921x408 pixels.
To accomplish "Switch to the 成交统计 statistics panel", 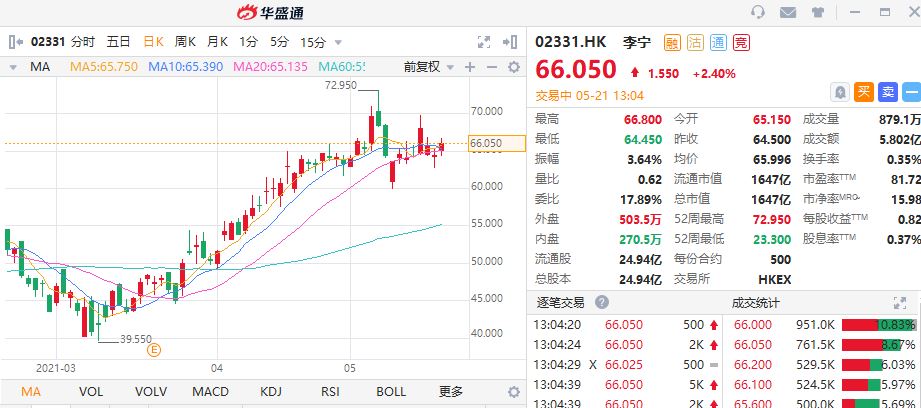I will 755,303.
